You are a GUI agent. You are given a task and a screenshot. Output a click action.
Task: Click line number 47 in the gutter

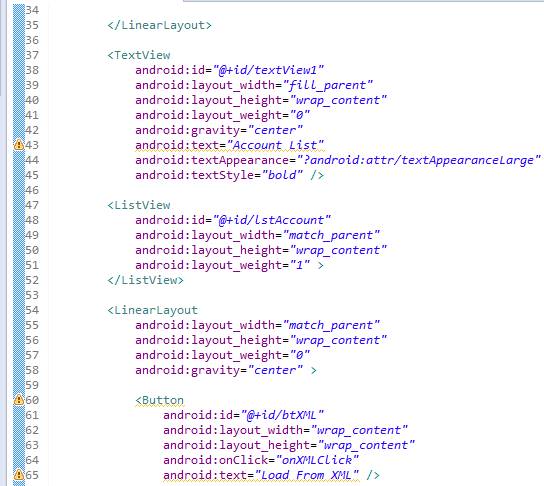pyautogui.click(x=32, y=205)
